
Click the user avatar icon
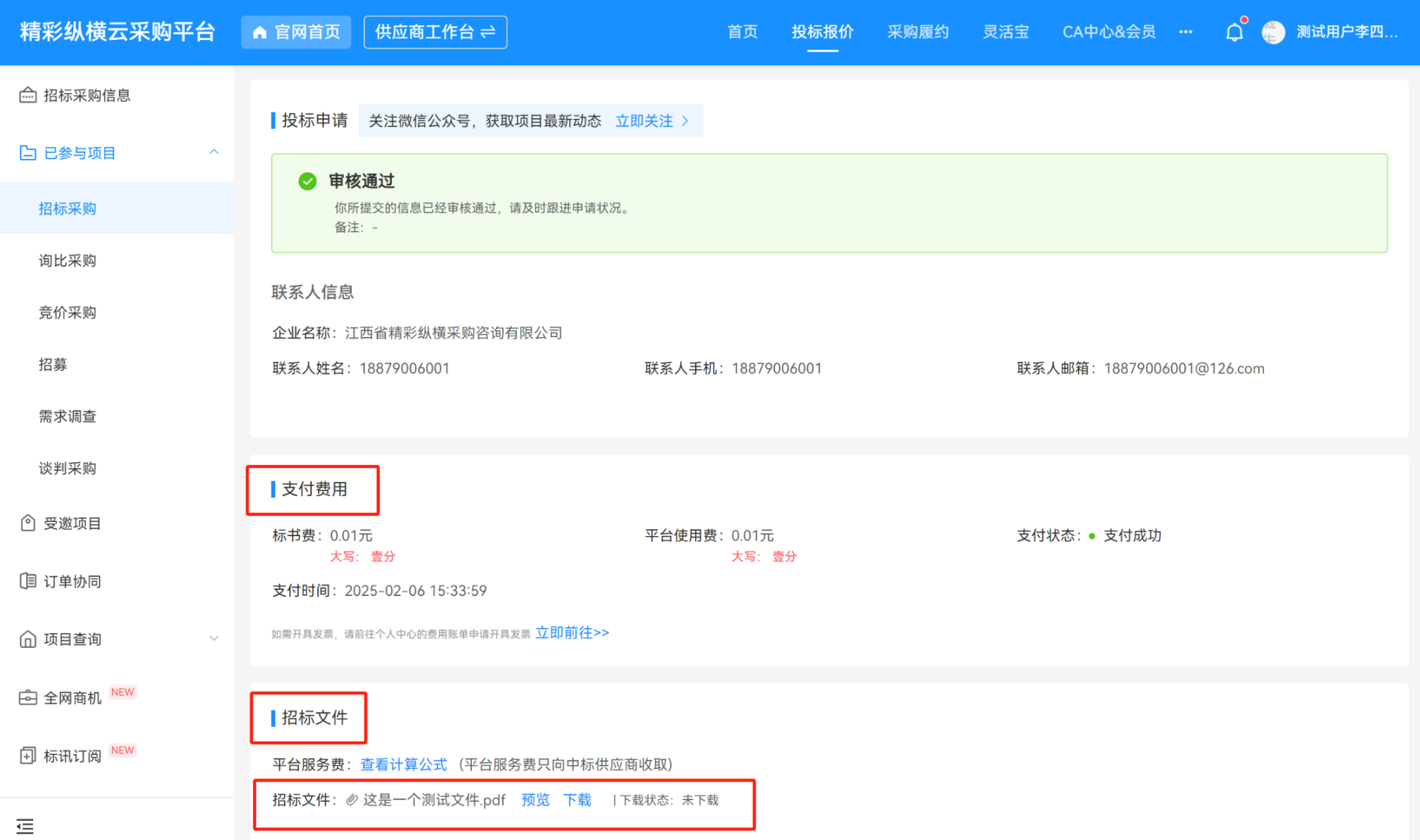click(1273, 32)
